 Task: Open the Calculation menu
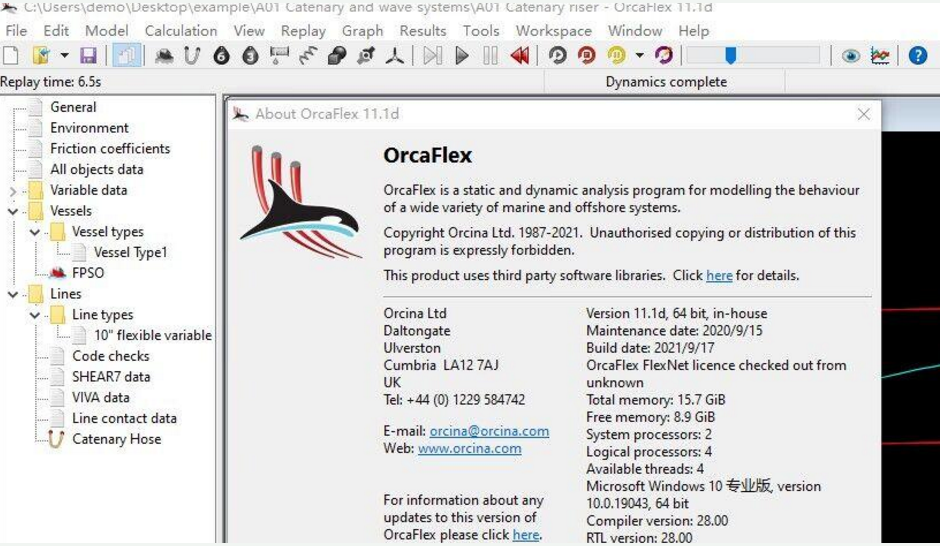(181, 31)
